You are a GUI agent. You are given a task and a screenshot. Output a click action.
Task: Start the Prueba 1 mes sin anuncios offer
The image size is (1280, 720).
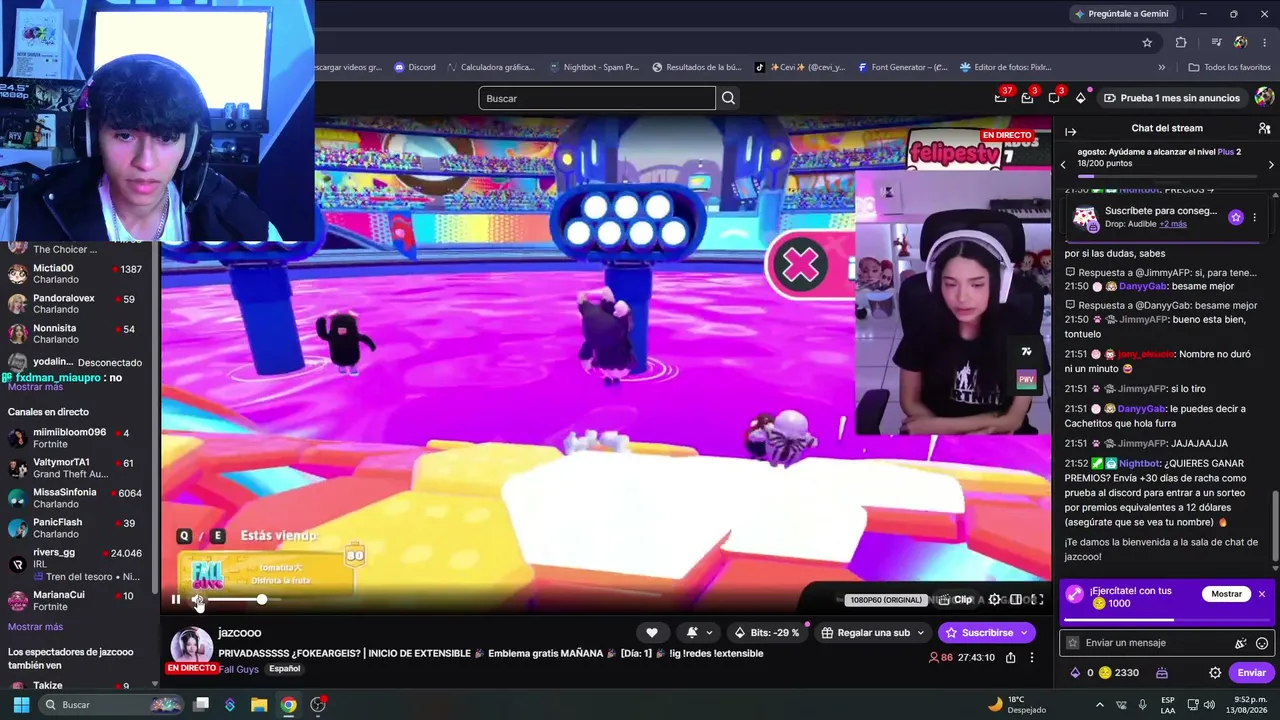coord(1172,98)
